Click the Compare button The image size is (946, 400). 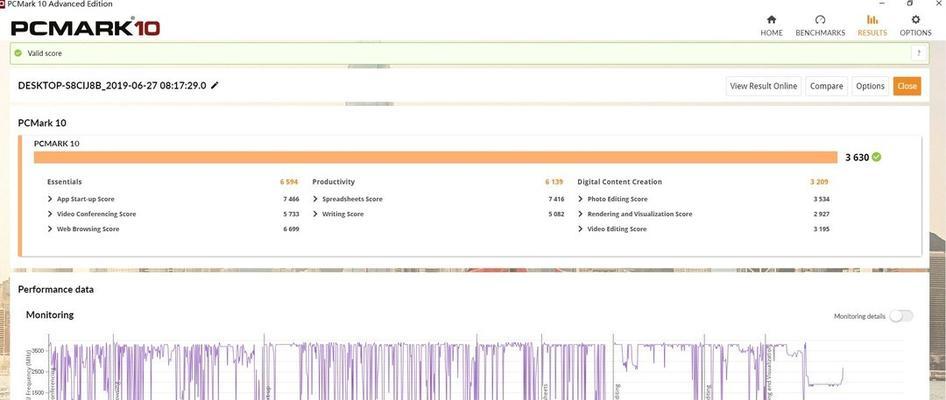click(827, 86)
